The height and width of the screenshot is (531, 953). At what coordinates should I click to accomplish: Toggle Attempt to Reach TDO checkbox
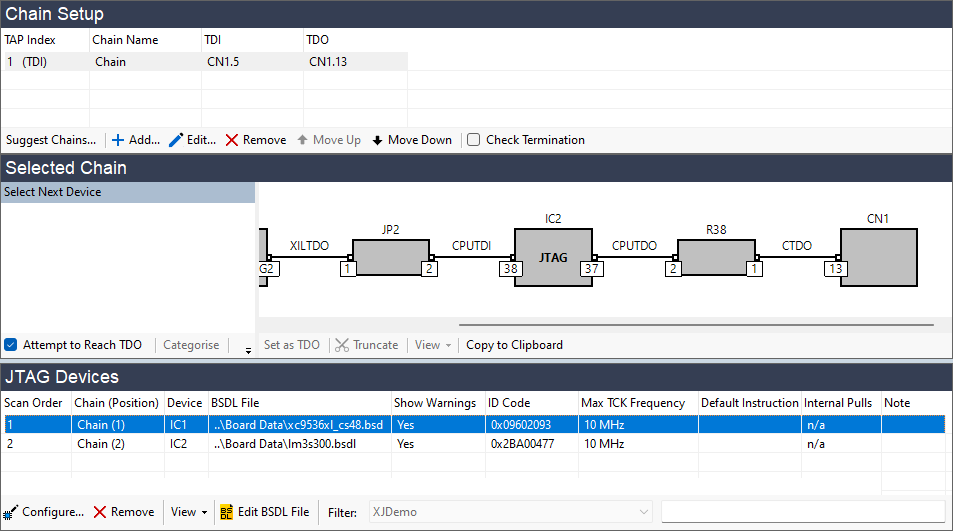click(10, 345)
